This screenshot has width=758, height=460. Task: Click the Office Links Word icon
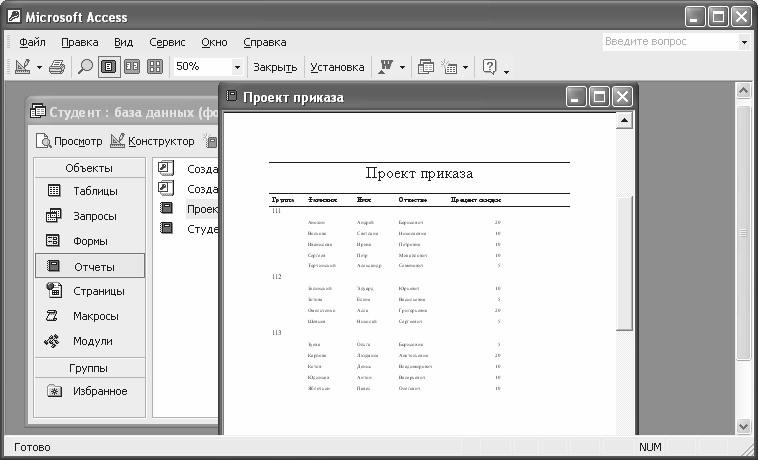coord(386,67)
